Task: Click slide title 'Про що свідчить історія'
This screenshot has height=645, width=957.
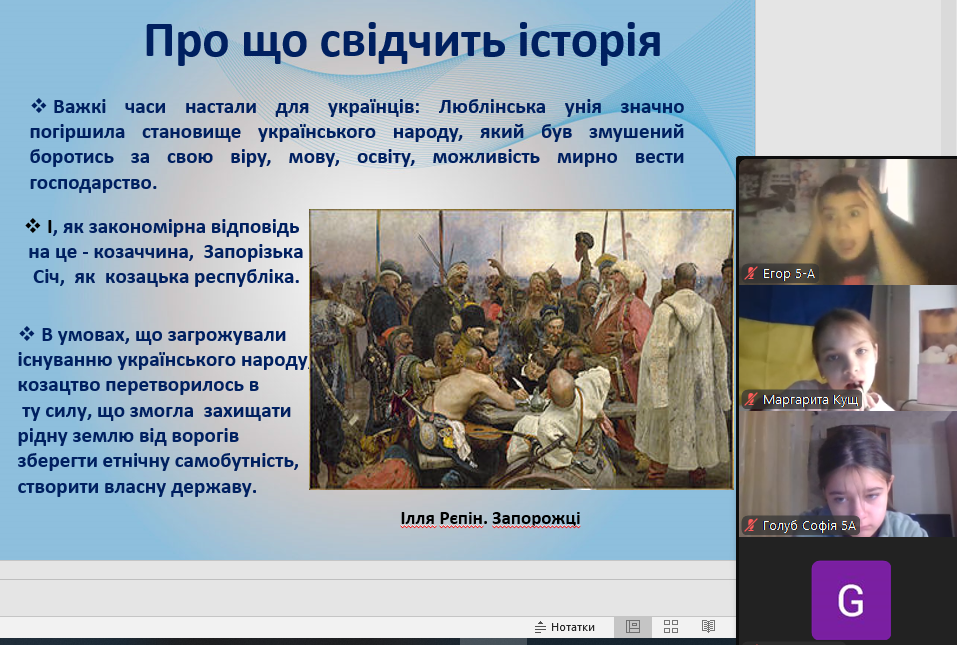Action: click(x=403, y=41)
